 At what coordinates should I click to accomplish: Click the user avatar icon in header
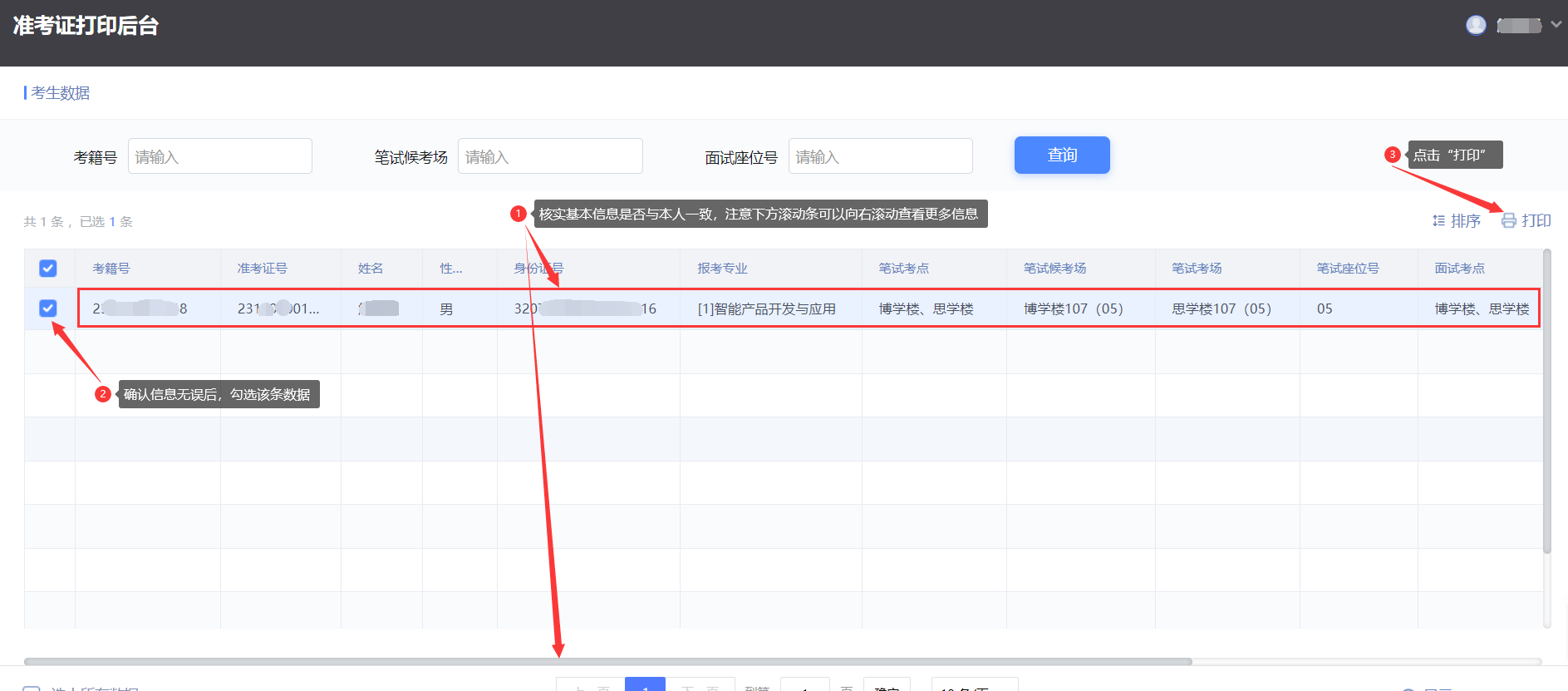pyautogui.click(x=1476, y=26)
